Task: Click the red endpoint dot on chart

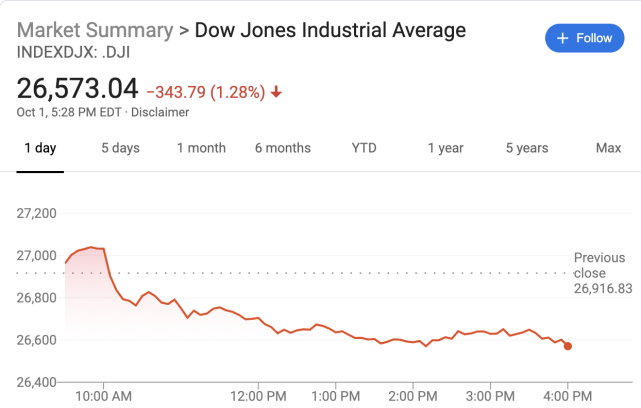Action: point(568,346)
